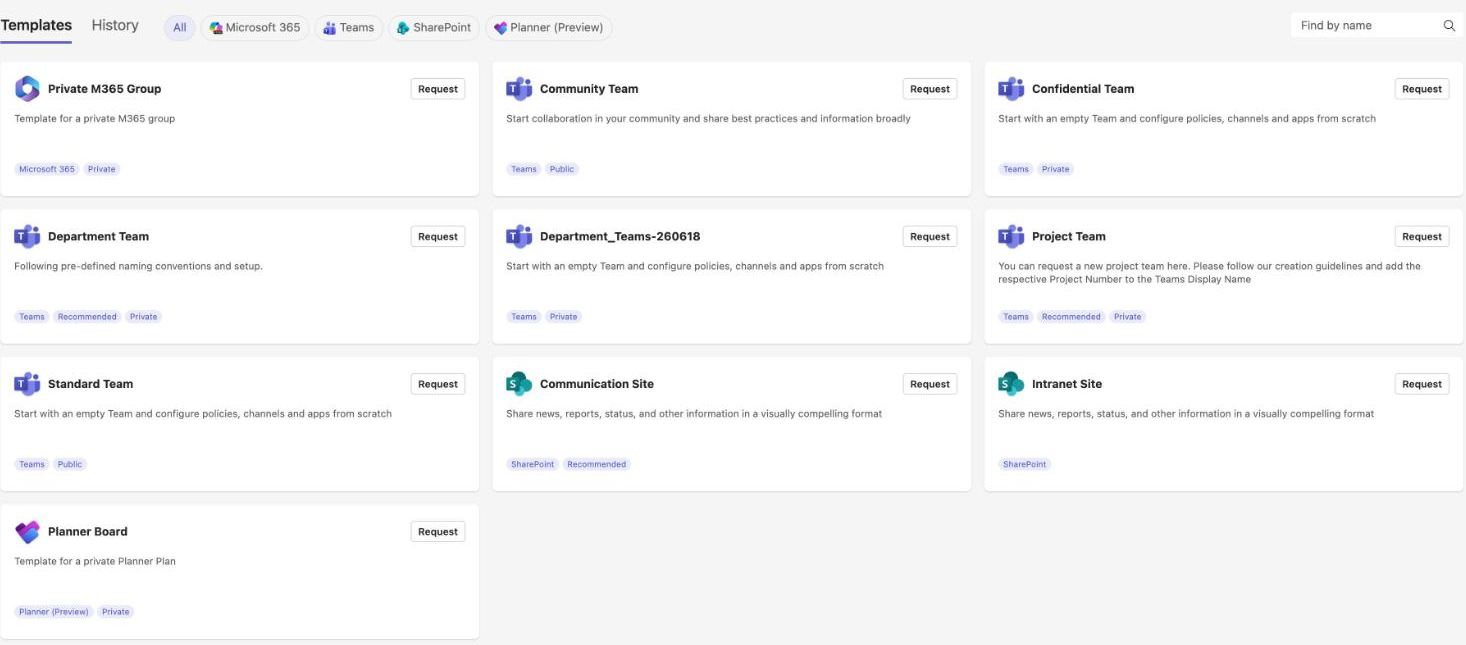Image resolution: width=1466 pixels, height=645 pixels.
Task: Click the Recommended tag on Communication Site
Action: coord(597,464)
